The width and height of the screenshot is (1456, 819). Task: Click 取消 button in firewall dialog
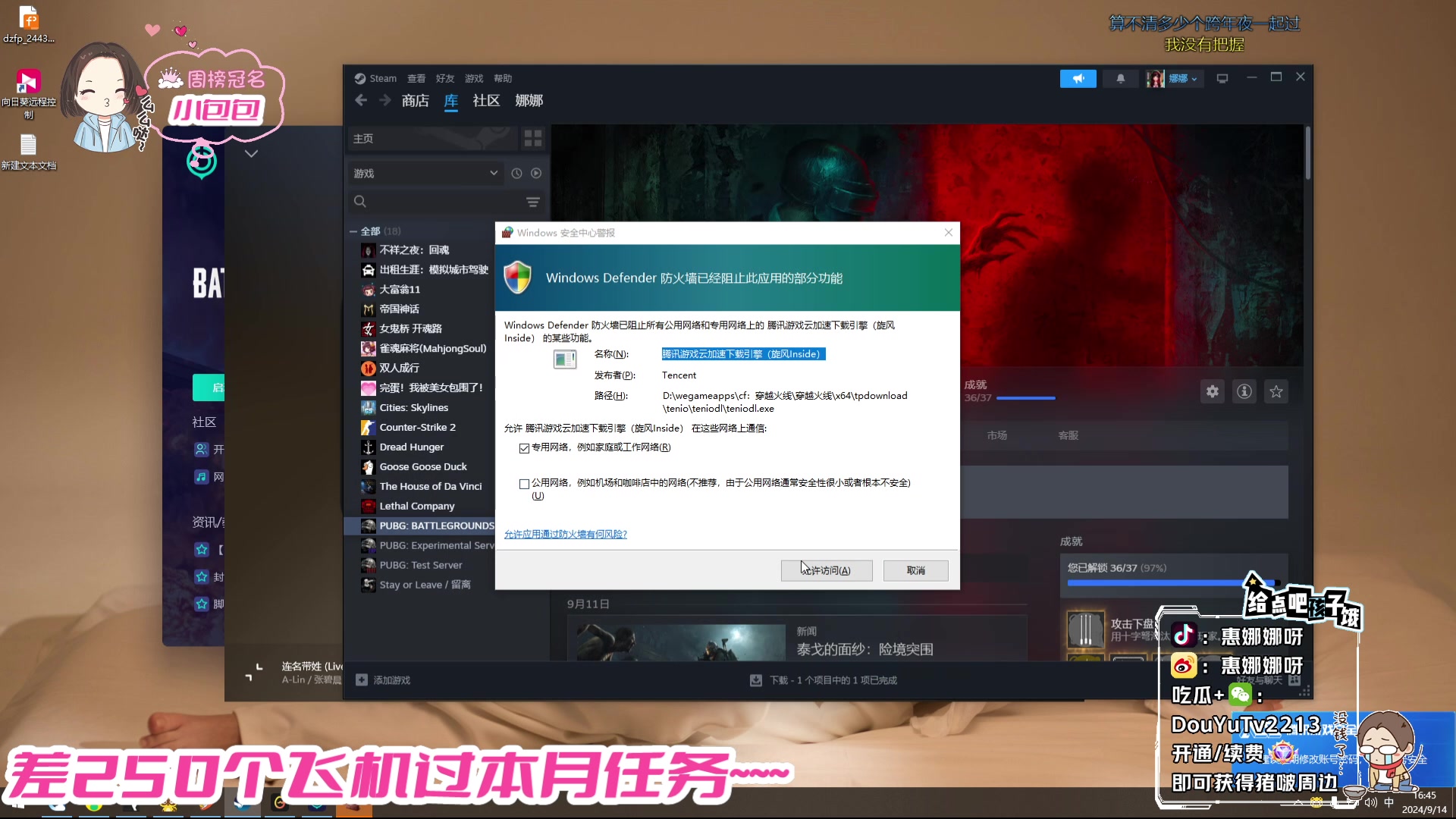coord(916,570)
